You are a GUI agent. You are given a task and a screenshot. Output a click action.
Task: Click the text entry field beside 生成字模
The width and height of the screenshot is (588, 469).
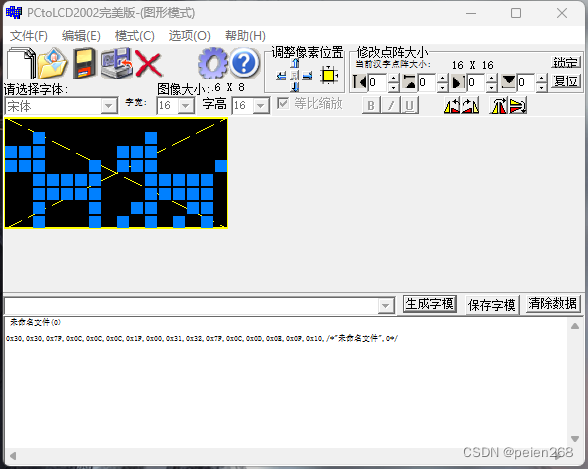[x=191, y=306]
